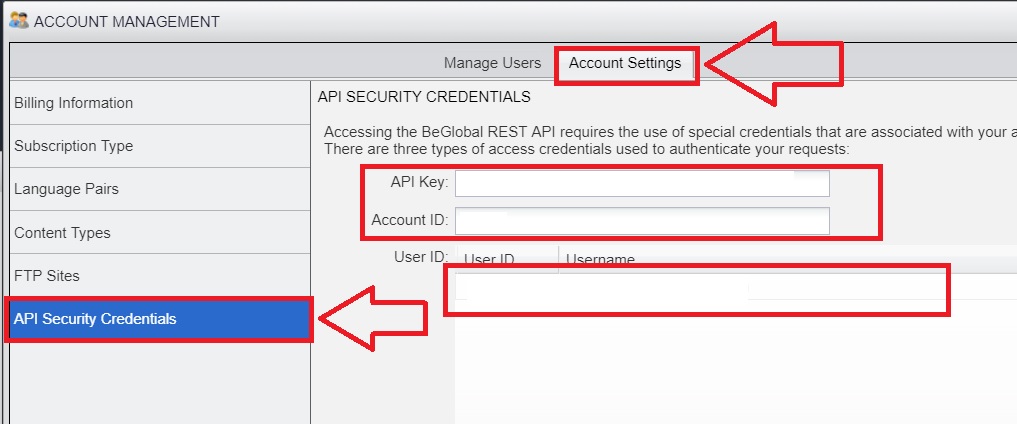Open the FTP Sites section
The height and width of the screenshot is (424, 1017).
pyautogui.click(x=46, y=276)
